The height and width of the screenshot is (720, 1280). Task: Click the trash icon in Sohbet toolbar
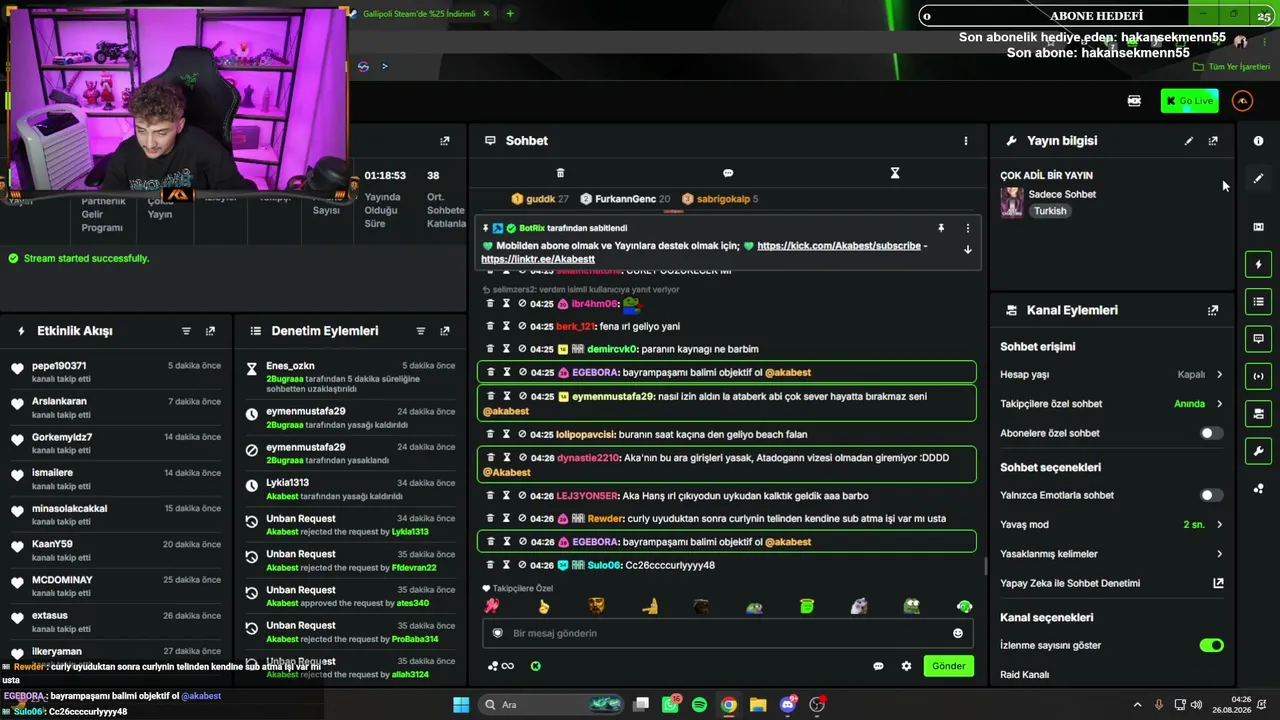click(560, 173)
